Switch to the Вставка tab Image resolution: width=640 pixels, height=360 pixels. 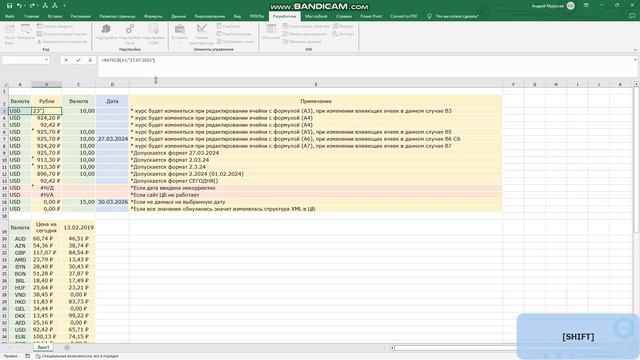tap(55, 16)
